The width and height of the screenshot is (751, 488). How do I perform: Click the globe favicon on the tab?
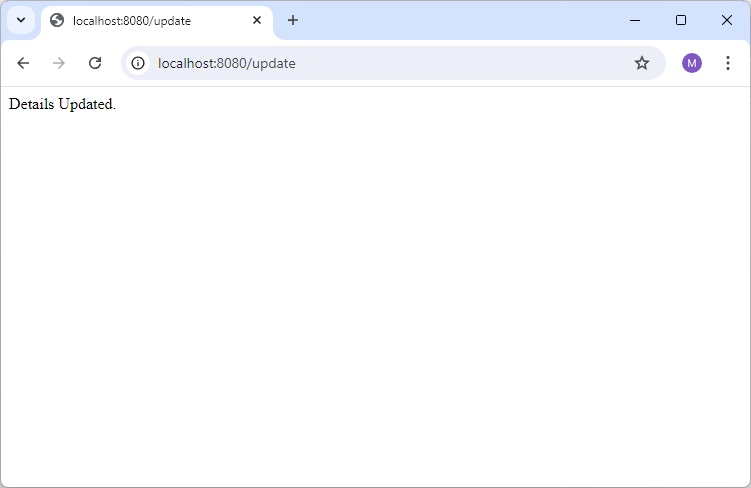point(57,20)
